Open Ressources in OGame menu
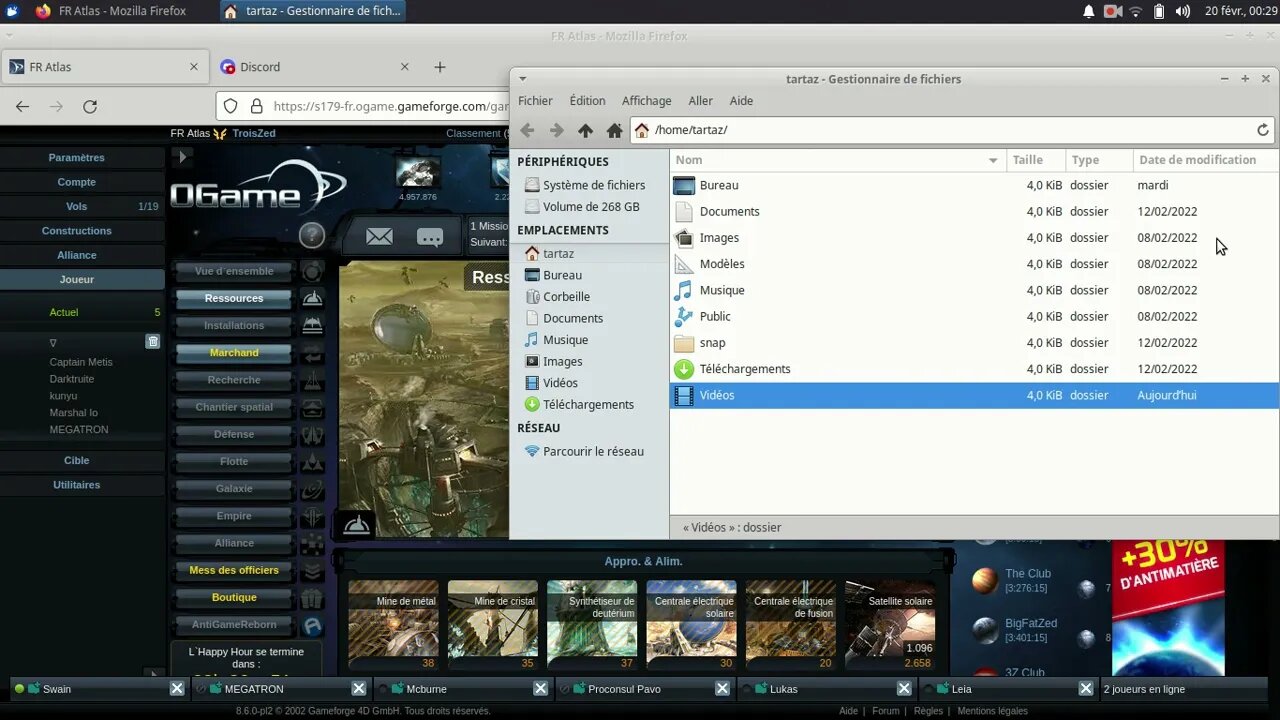This screenshot has height=720, width=1280. click(234, 298)
